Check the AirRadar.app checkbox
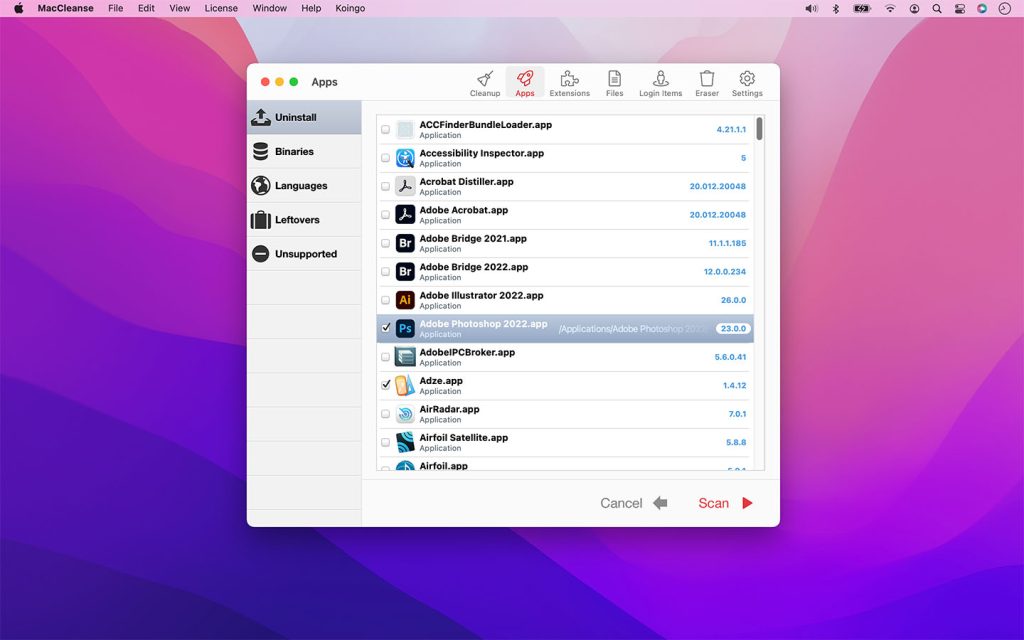The image size is (1024, 640). click(386, 413)
